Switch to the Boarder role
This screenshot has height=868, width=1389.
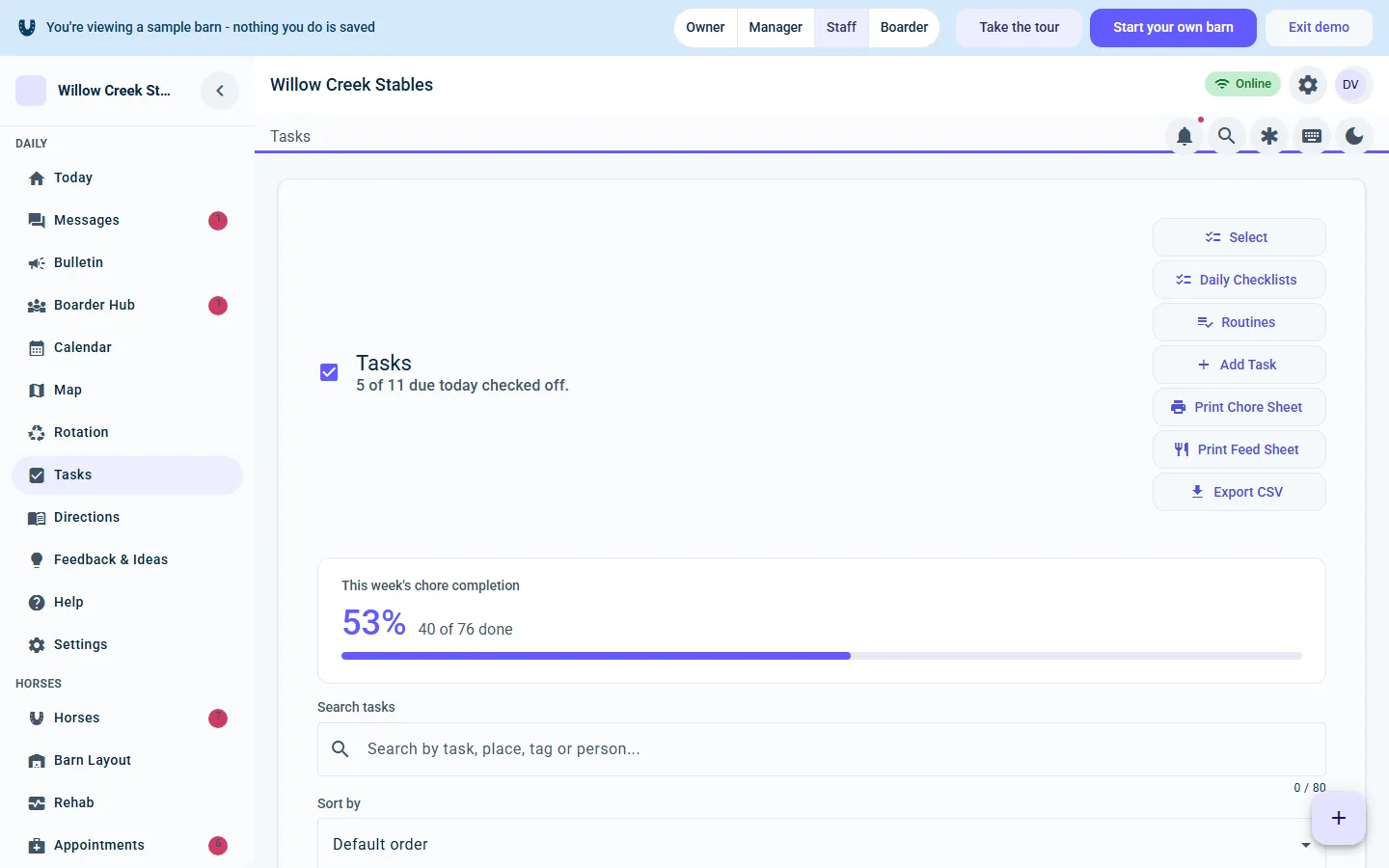[x=904, y=27]
